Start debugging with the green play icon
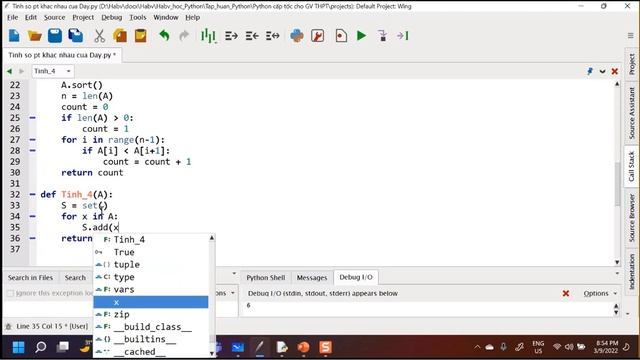The height and width of the screenshot is (360, 640). tap(361, 36)
